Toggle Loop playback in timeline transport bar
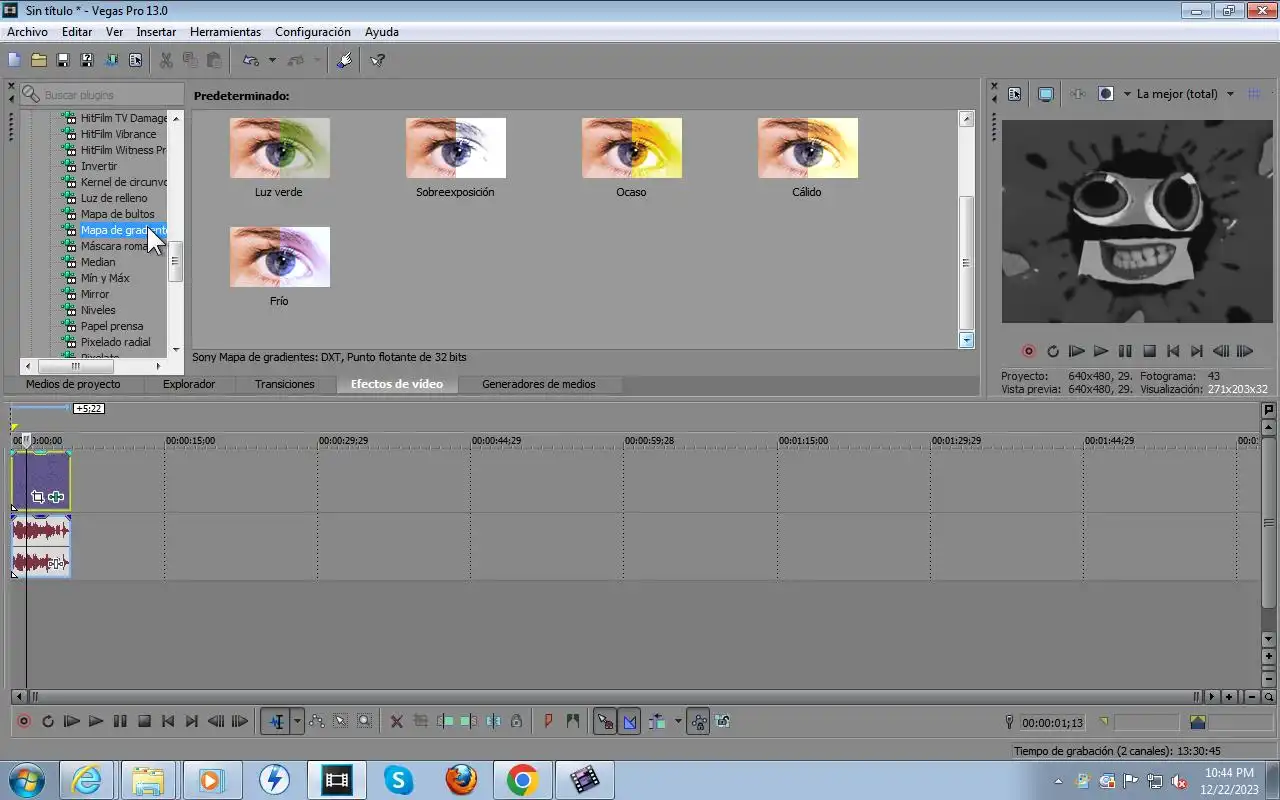Screen dimensions: 1280x800 [x=47, y=721]
